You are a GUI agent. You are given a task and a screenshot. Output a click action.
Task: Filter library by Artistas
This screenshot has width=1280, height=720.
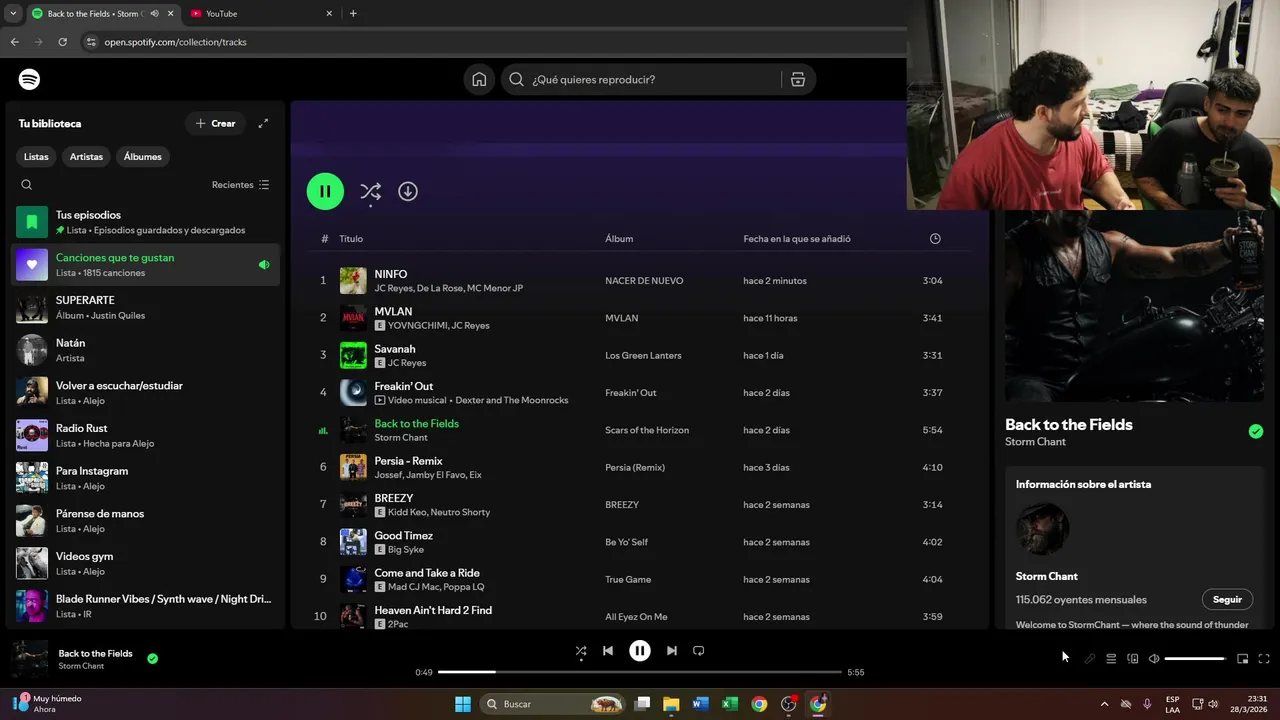click(x=86, y=157)
